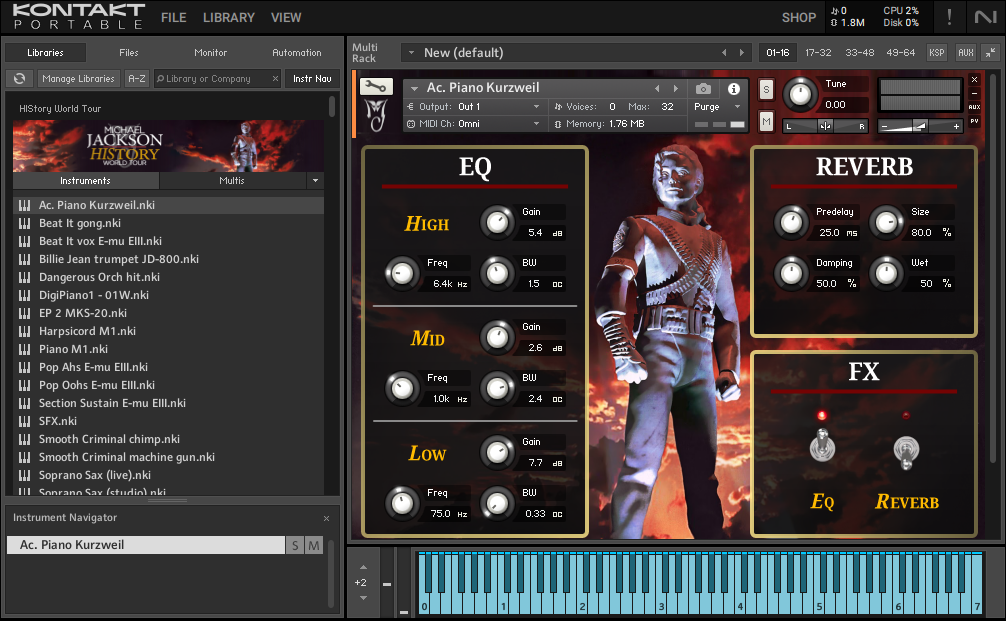Go to the next instrument preset arrow
Screen dimensions: 1006x621
point(676,88)
